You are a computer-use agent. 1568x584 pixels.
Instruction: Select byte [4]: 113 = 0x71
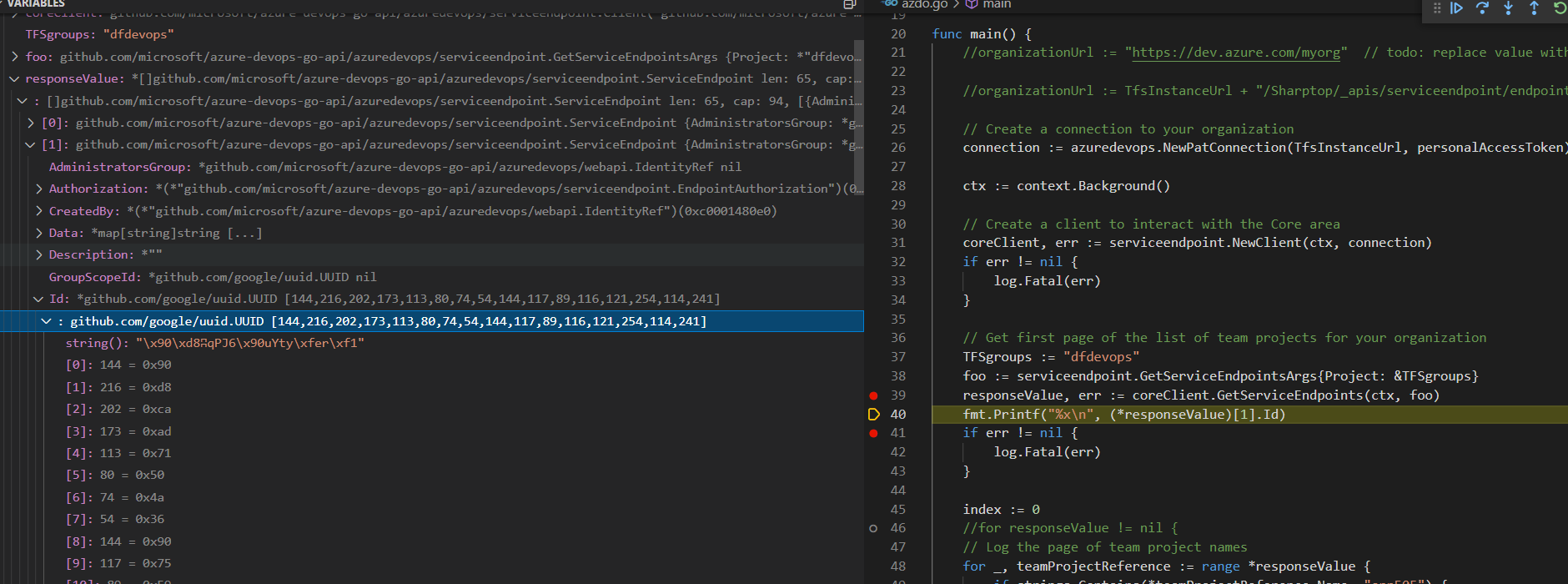pyautogui.click(x=431, y=453)
